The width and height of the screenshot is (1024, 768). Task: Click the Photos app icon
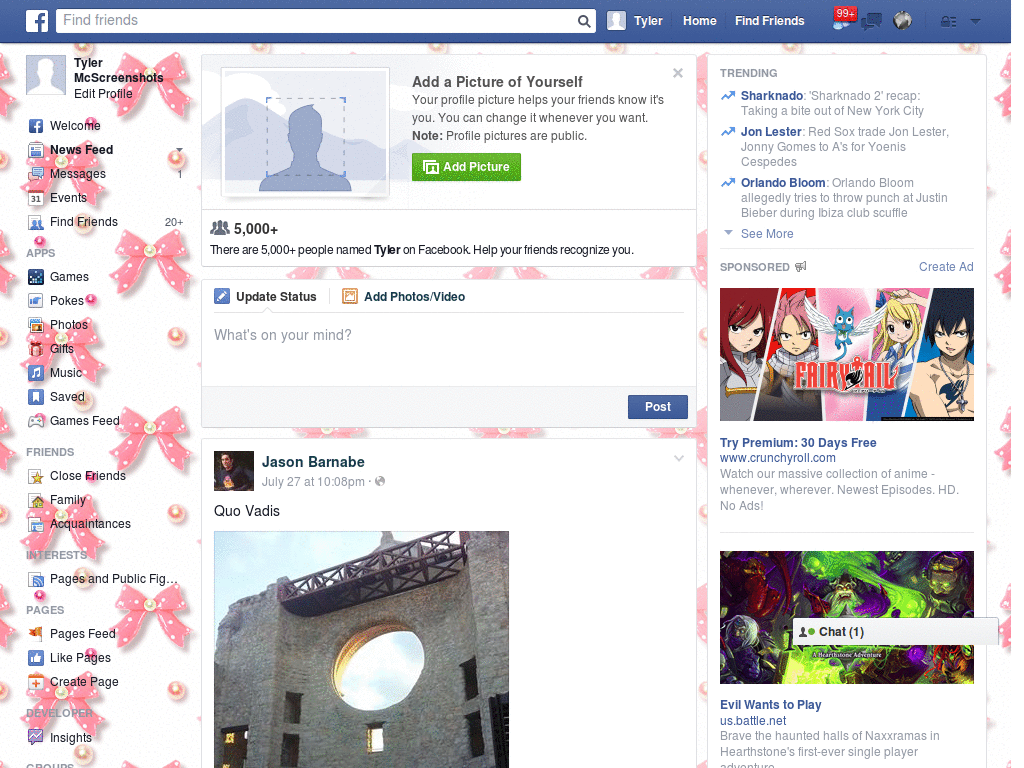tap(36, 325)
